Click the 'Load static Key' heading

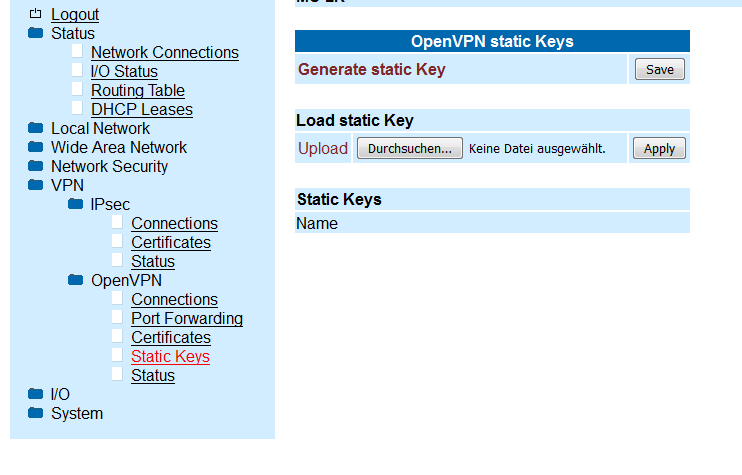point(354,120)
